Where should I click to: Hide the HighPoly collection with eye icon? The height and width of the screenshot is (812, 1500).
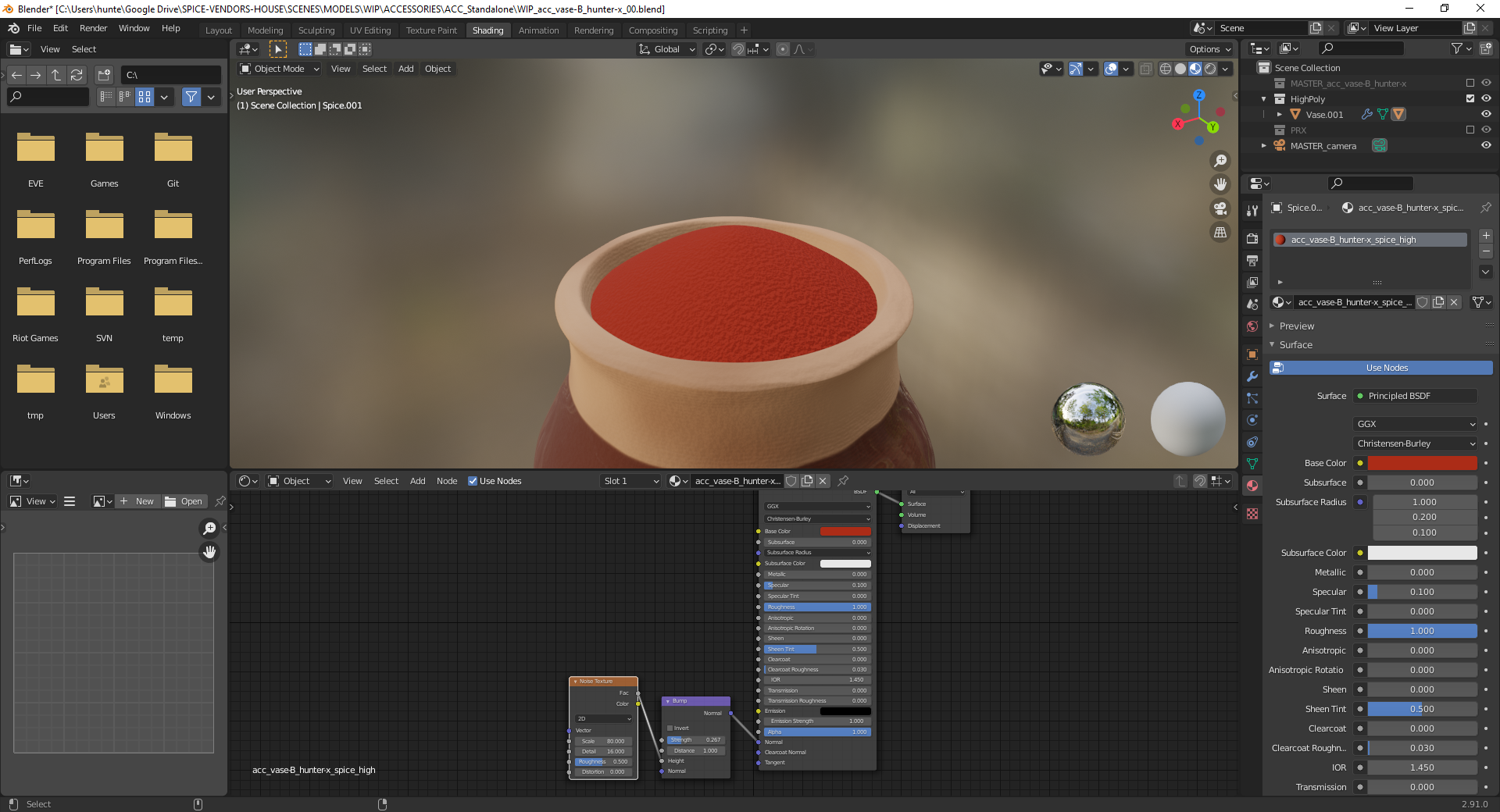click(1486, 99)
